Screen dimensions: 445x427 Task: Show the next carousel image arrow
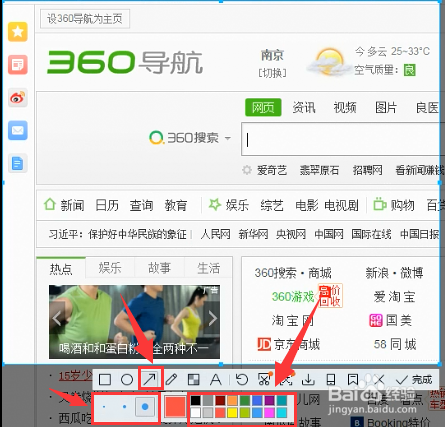212,319
